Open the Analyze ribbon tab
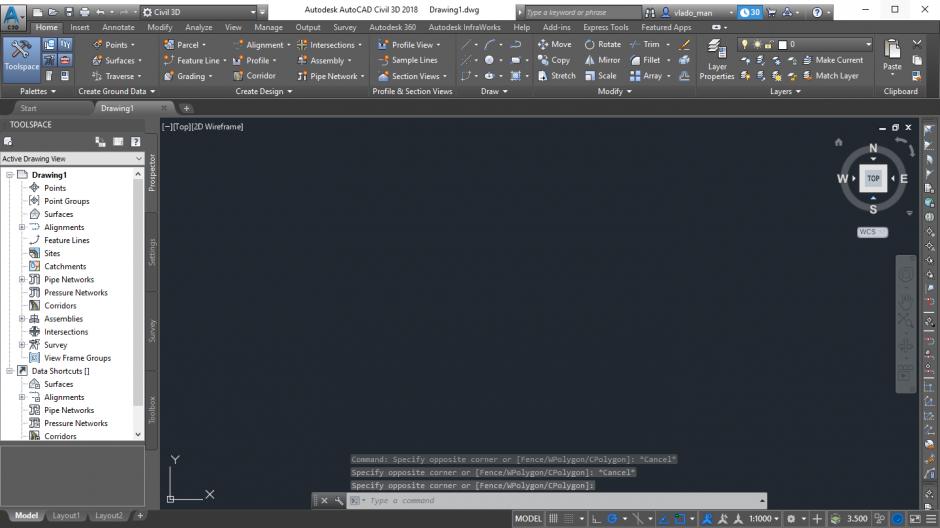Screen dimensions: 940x528 click(198, 28)
